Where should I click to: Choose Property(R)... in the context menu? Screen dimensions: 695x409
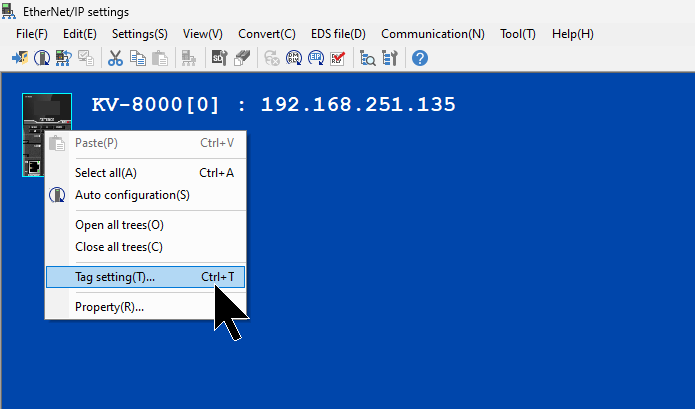145,307
